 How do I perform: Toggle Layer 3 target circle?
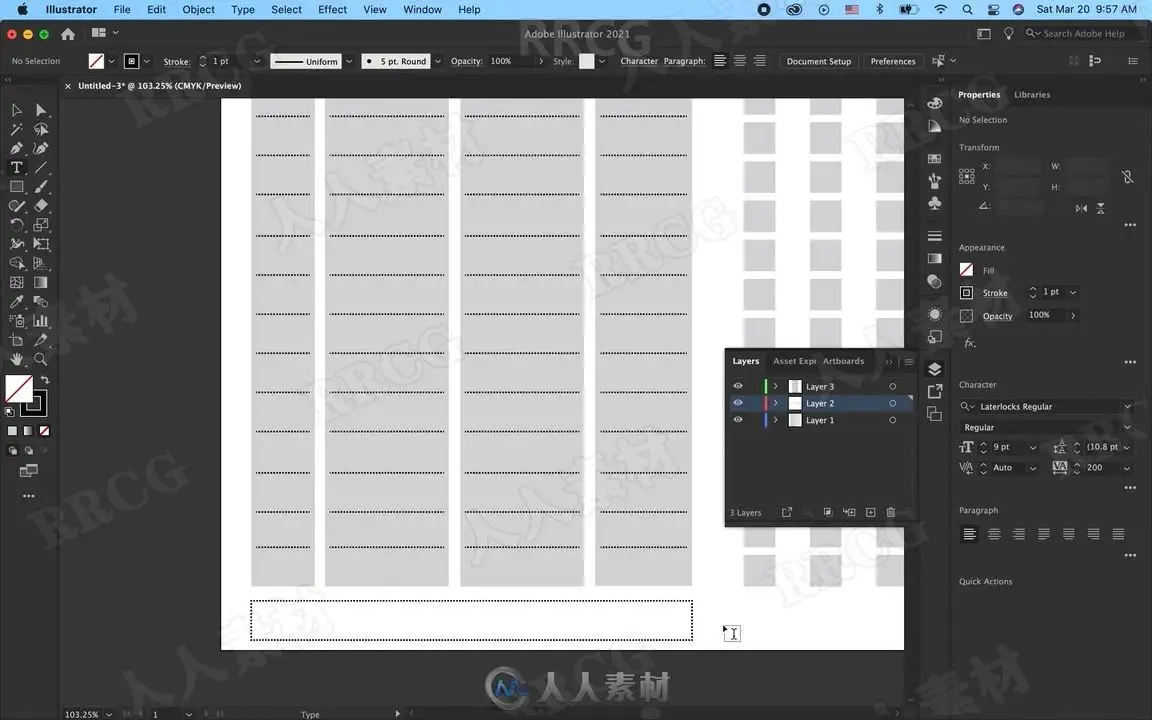[x=893, y=386]
